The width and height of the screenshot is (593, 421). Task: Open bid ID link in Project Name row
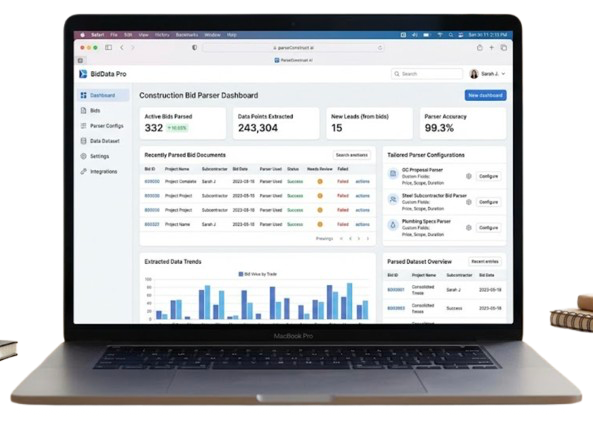pos(152,224)
